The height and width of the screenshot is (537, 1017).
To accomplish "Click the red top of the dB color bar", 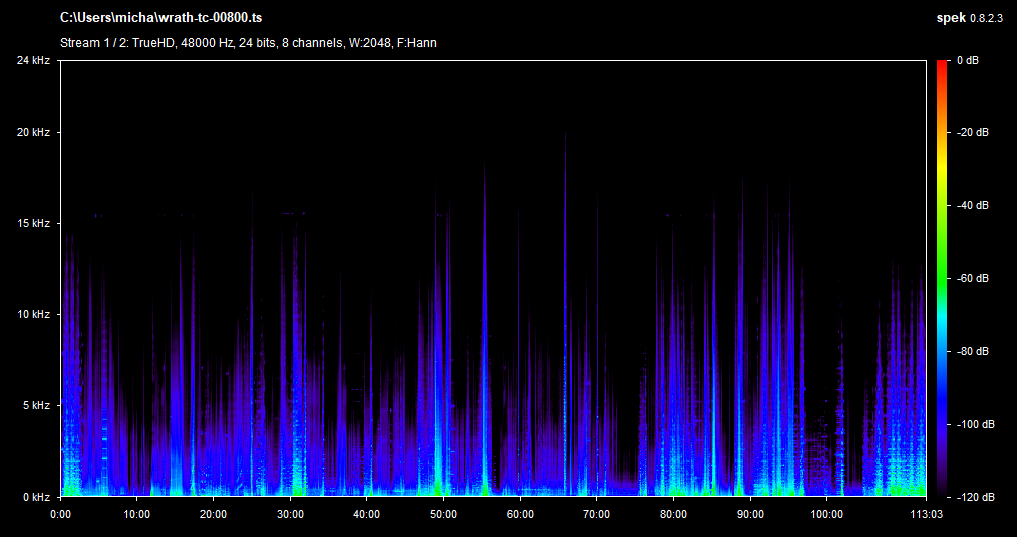I will (943, 66).
